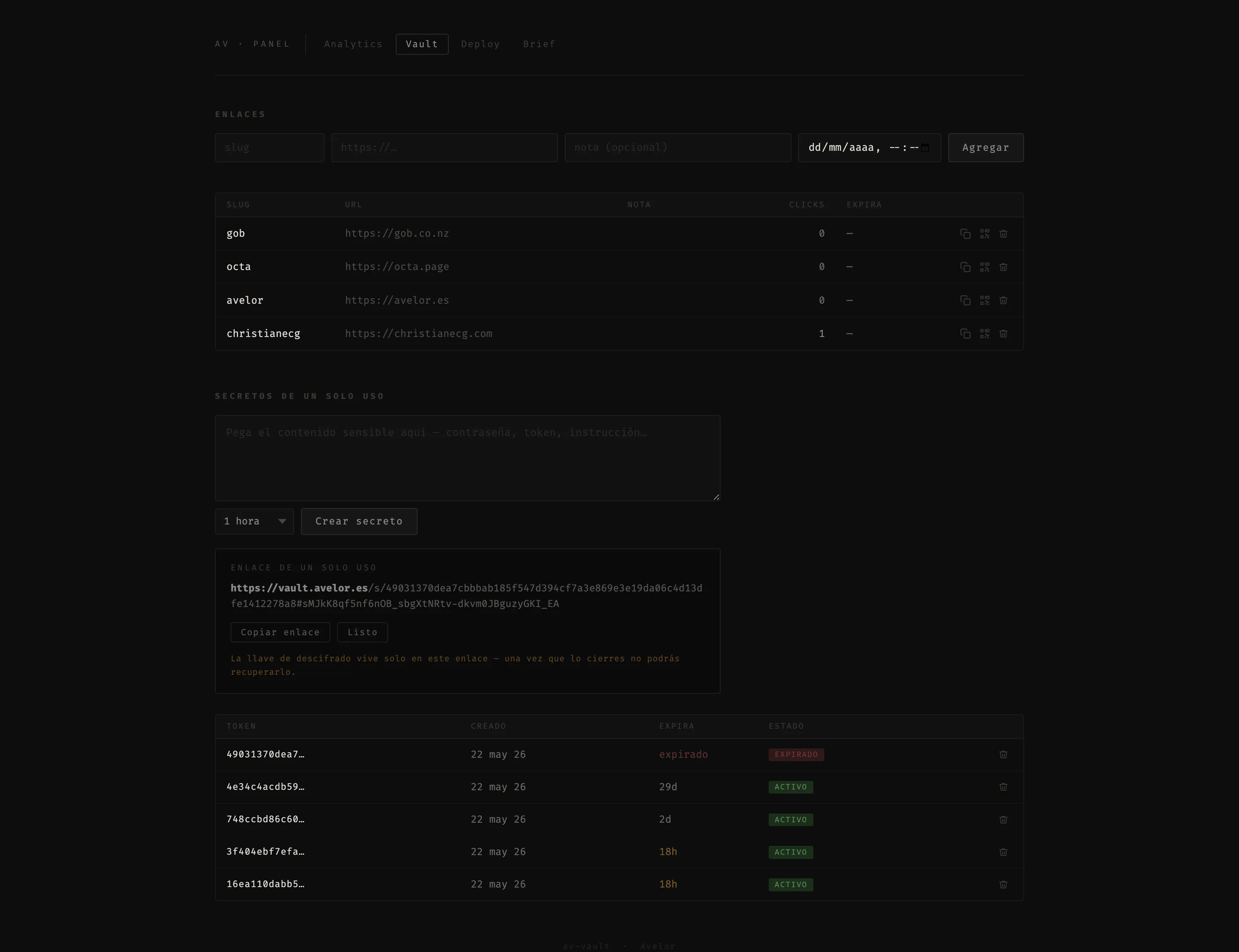Click the CREADO column header
This screenshot has width=1239, height=952.
[x=488, y=726]
